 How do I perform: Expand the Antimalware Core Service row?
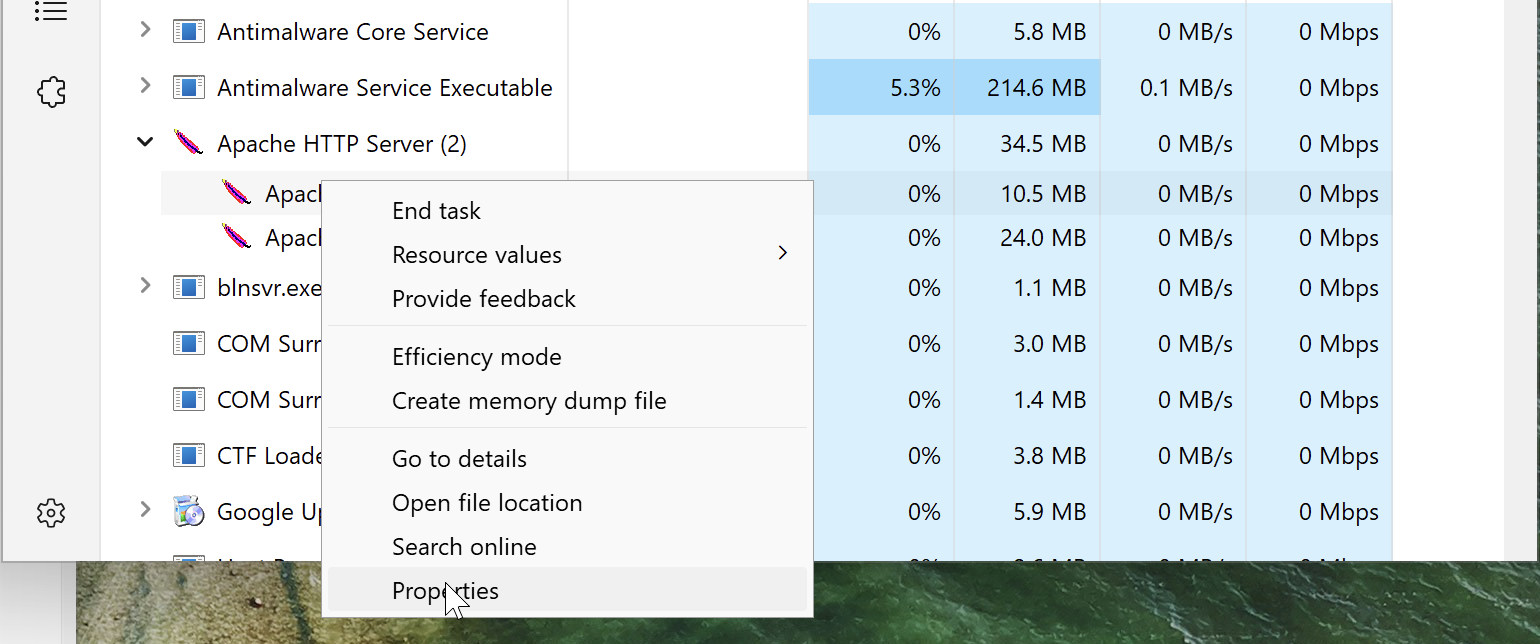pyautogui.click(x=145, y=31)
